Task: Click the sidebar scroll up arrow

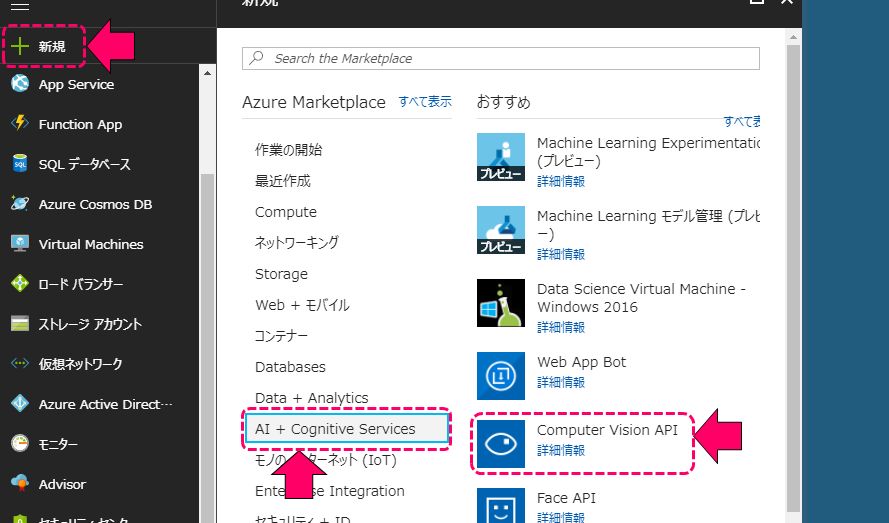Action: tap(207, 73)
